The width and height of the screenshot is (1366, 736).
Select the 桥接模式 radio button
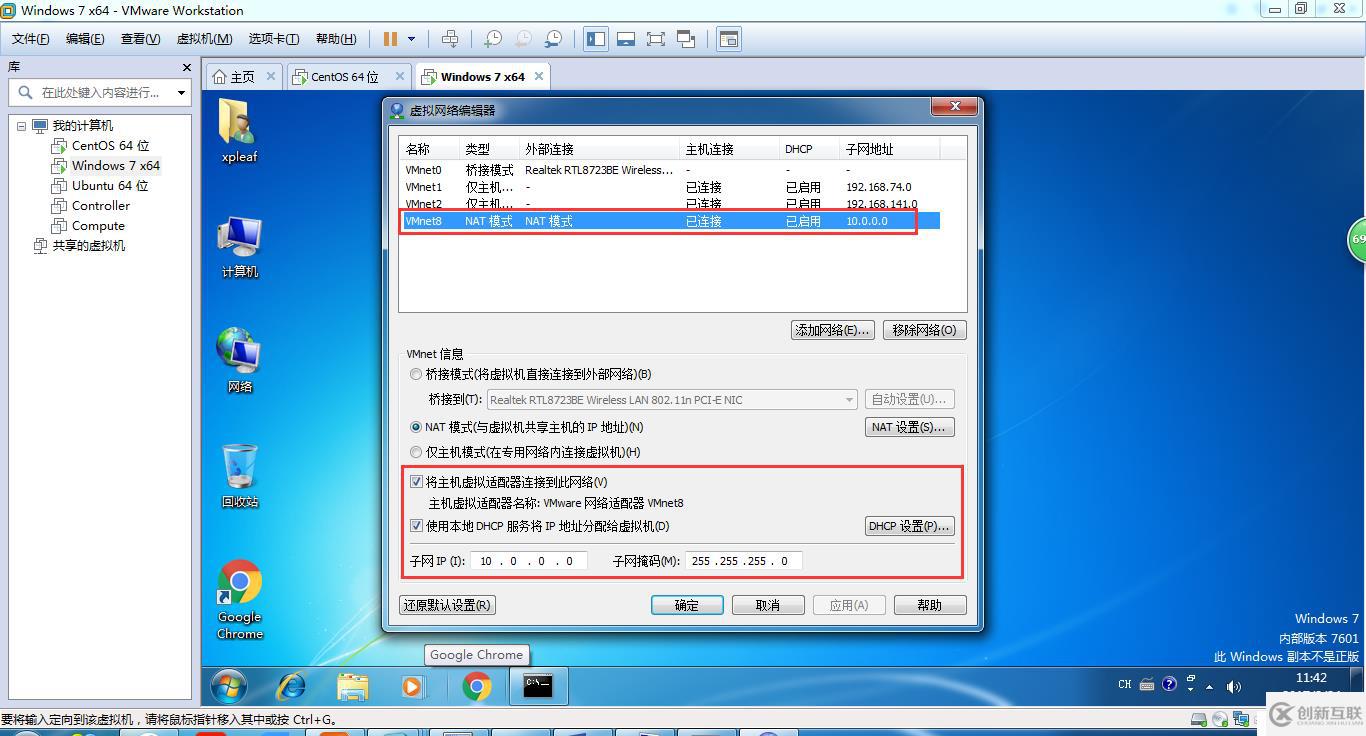tap(416, 374)
